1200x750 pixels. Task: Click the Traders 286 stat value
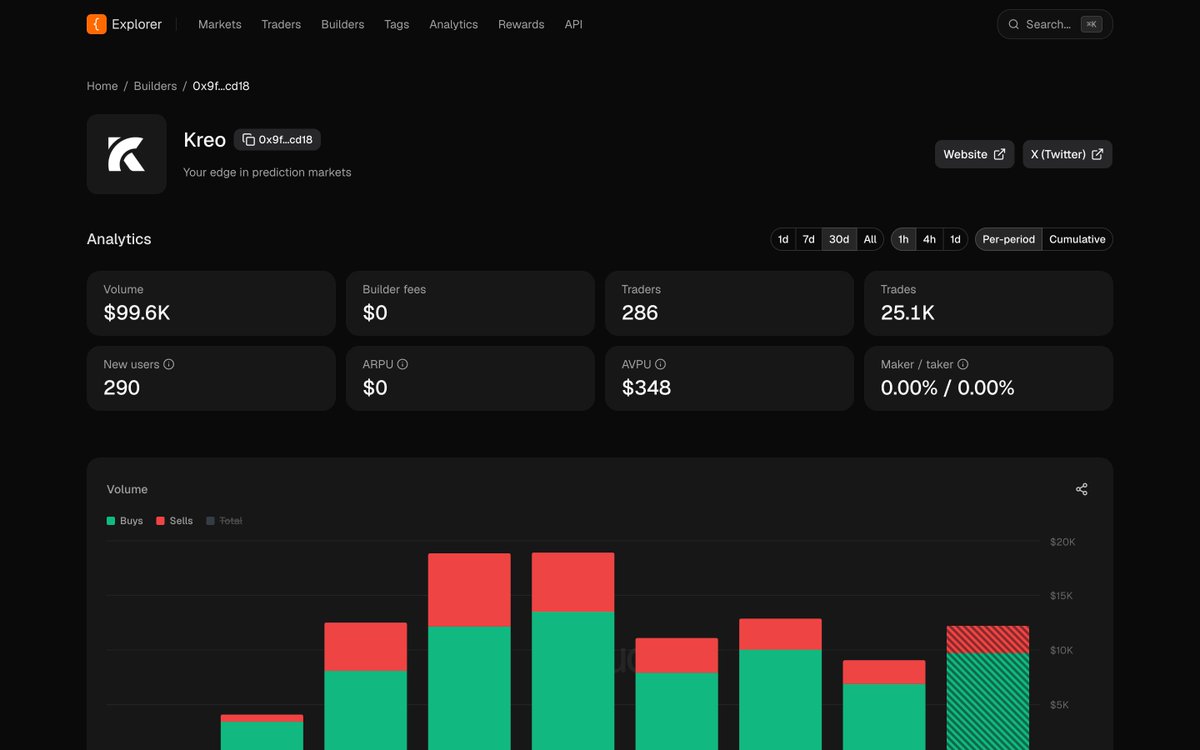tap(640, 313)
